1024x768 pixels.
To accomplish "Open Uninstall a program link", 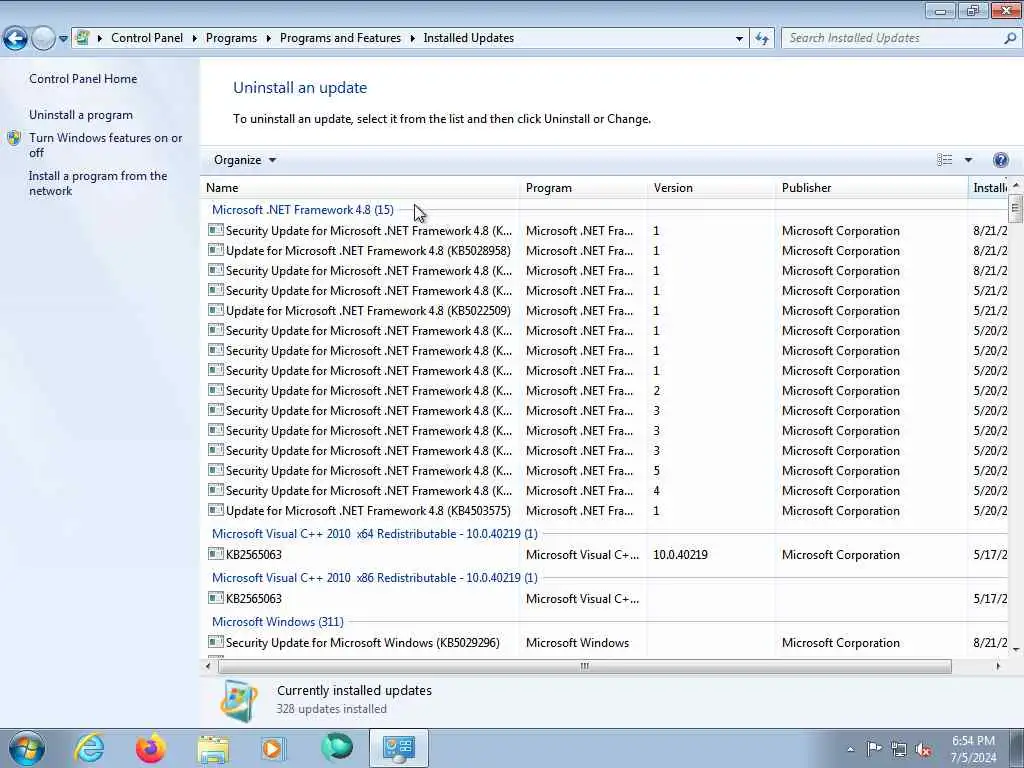I will pos(81,115).
